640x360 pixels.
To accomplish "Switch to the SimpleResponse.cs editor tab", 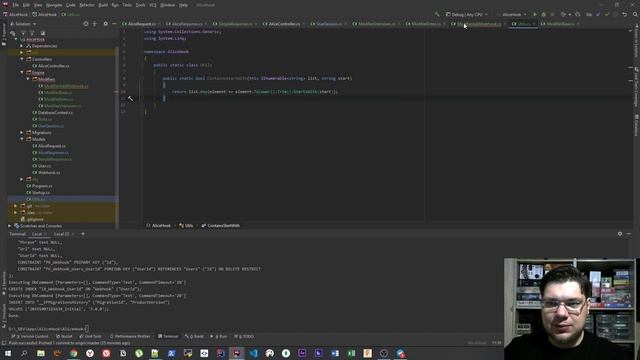I will point(235,24).
